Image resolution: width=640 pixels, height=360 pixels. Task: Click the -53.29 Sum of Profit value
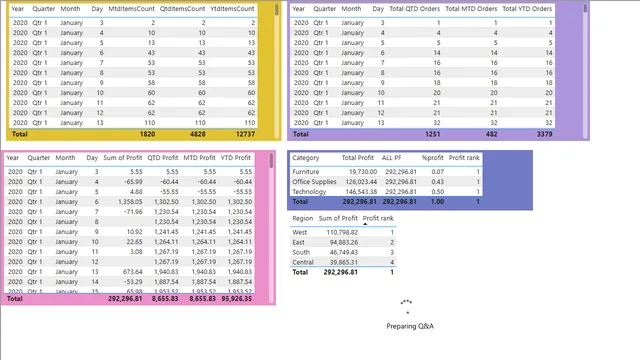point(133,282)
